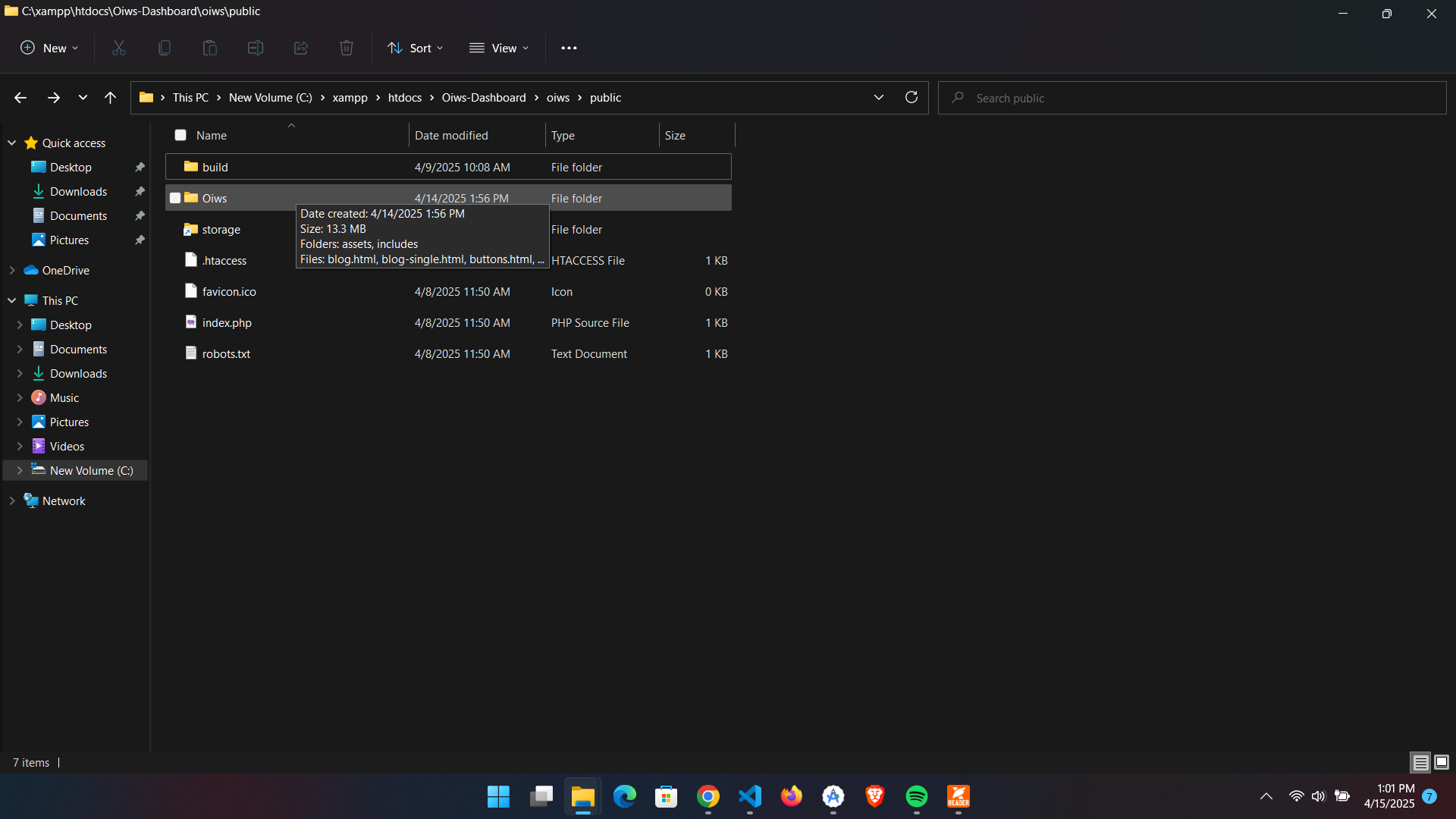This screenshot has width=1456, height=819.
Task: Click the Rename icon in toolbar
Action: coord(256,48)
